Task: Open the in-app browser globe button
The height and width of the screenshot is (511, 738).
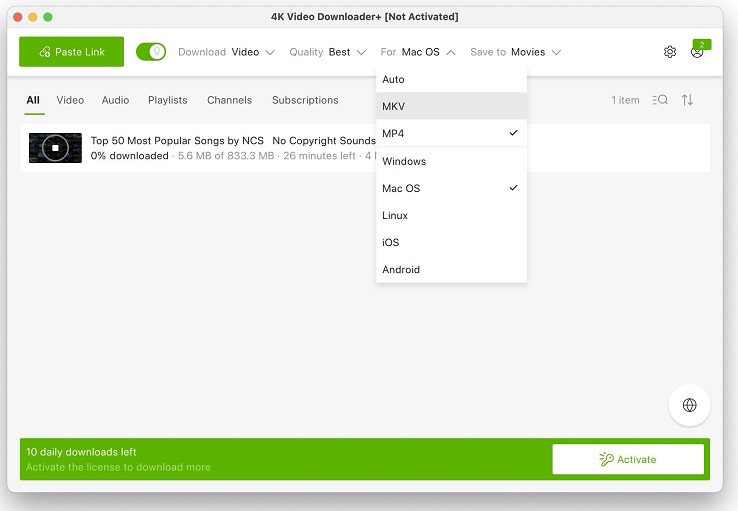Action: coord(690,405)
